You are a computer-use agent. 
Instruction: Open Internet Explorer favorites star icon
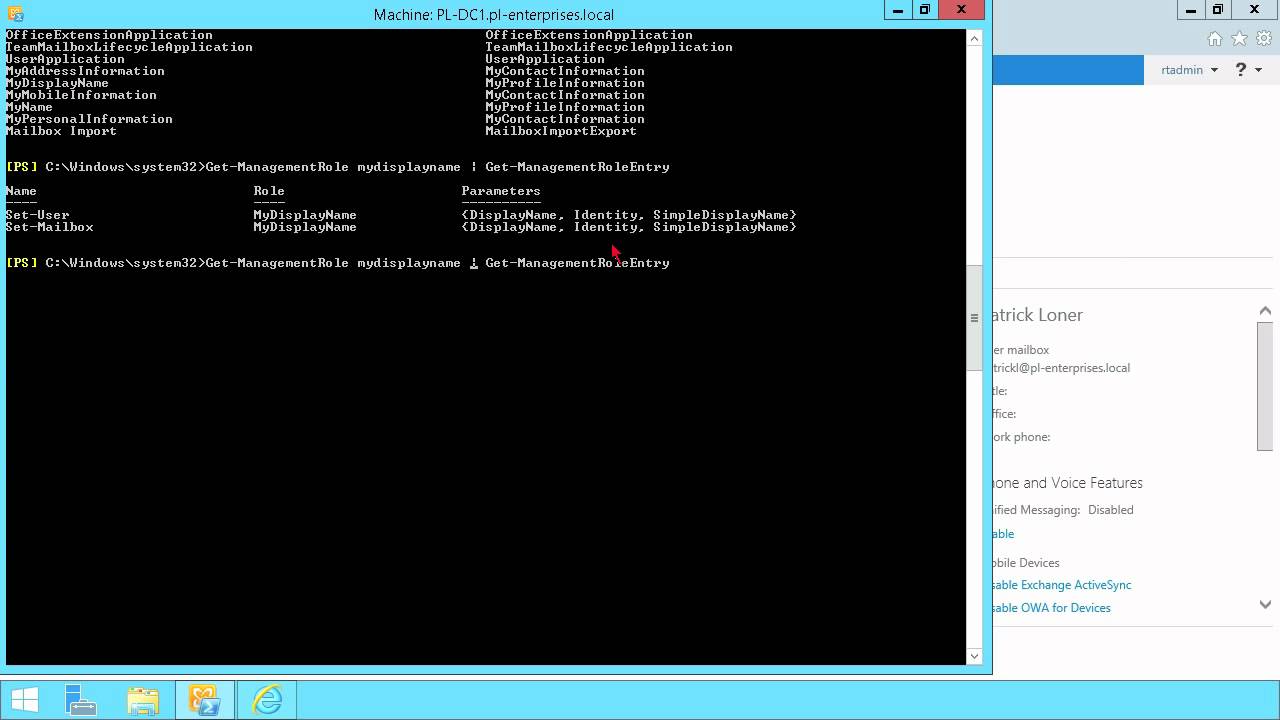1239,39
